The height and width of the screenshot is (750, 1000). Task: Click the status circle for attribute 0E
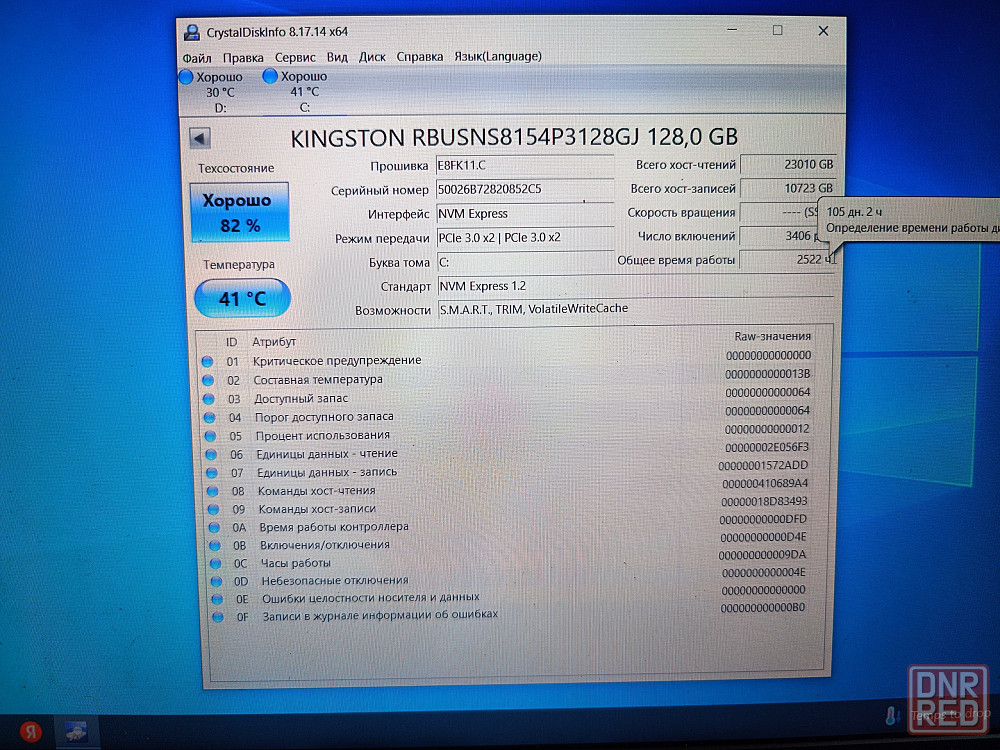click(x=217, y=599)
